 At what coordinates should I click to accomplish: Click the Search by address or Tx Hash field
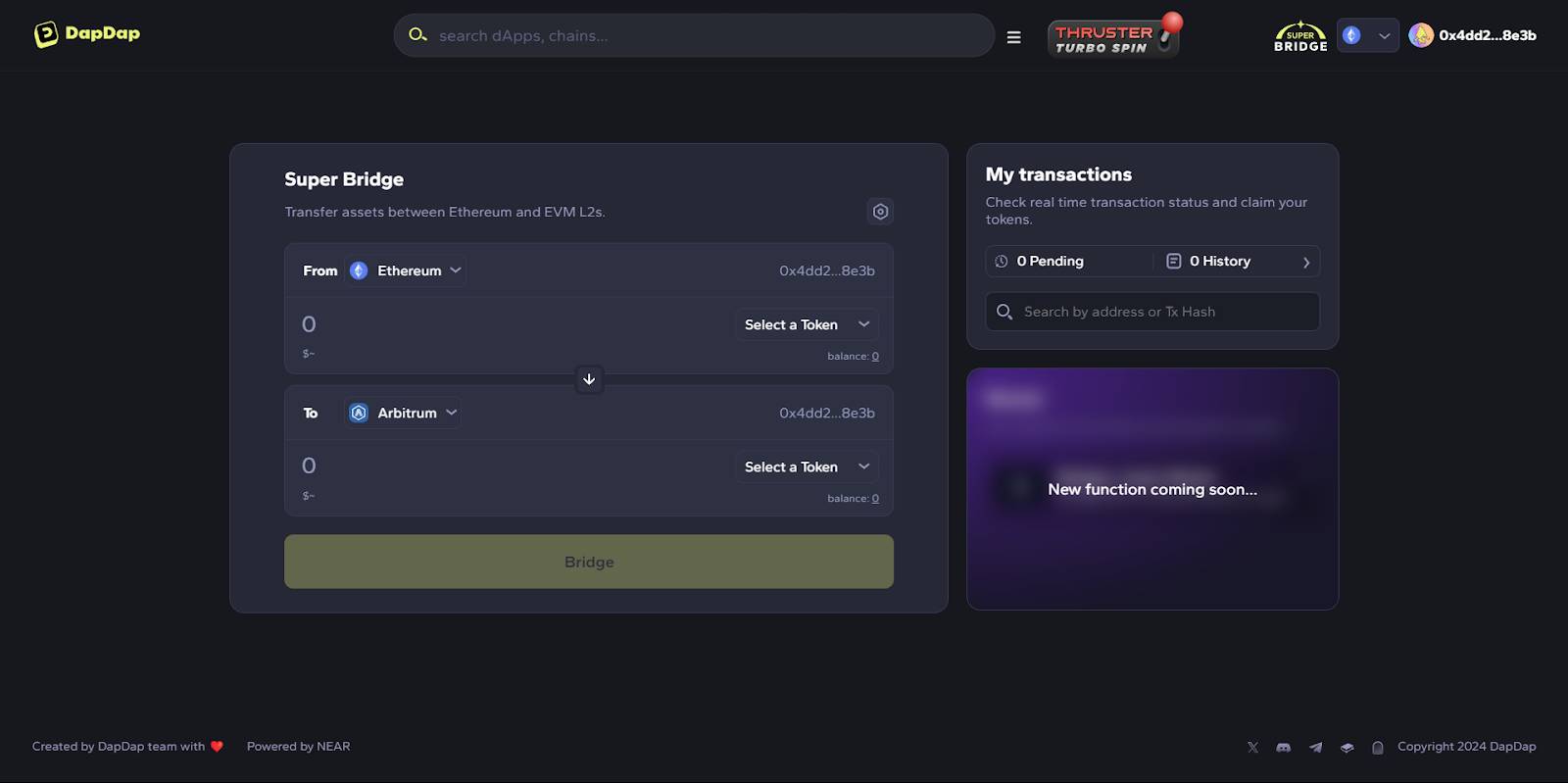coord(1152,312)
